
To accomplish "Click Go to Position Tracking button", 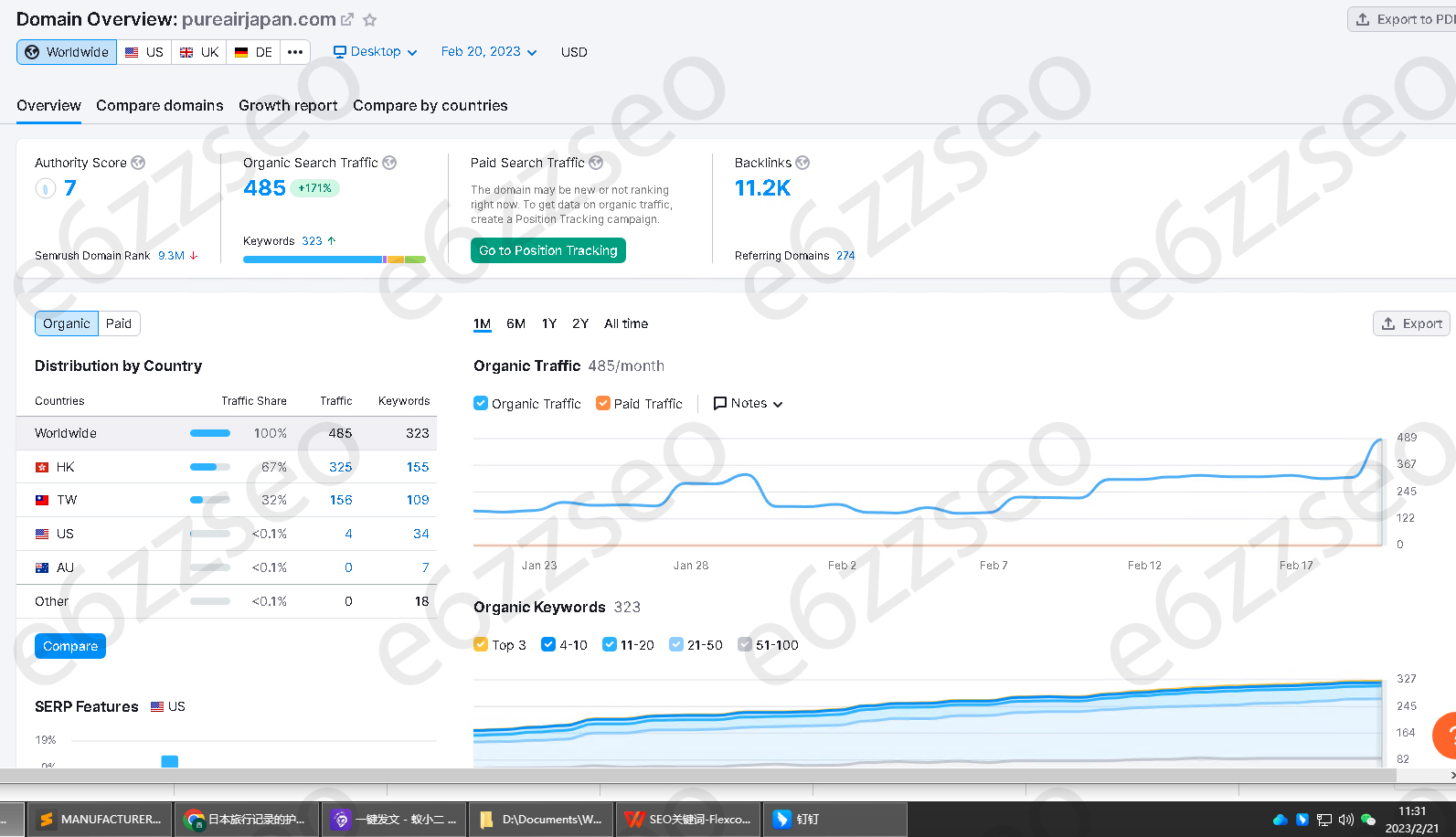I will (x=548, y=250).
